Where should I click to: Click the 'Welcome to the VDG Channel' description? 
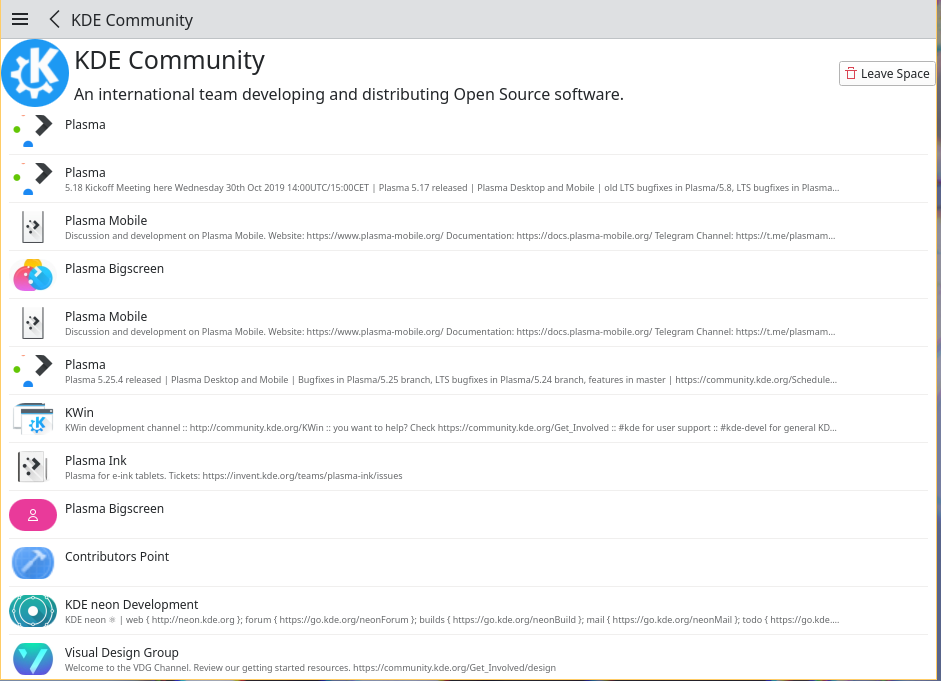pyautogui.click(x=310, y=668)
